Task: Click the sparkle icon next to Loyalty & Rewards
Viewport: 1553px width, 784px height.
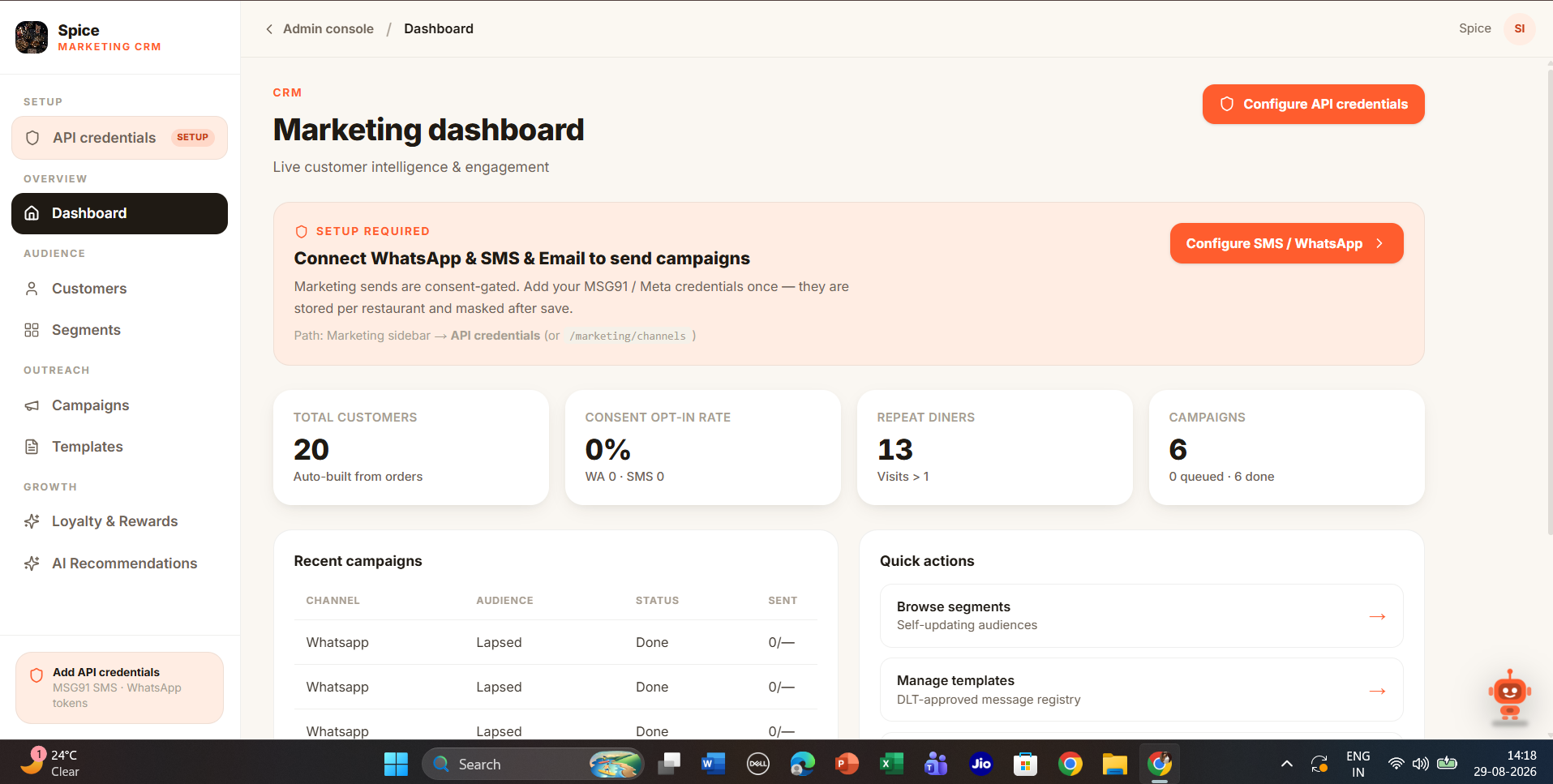Action: point(32,521)
